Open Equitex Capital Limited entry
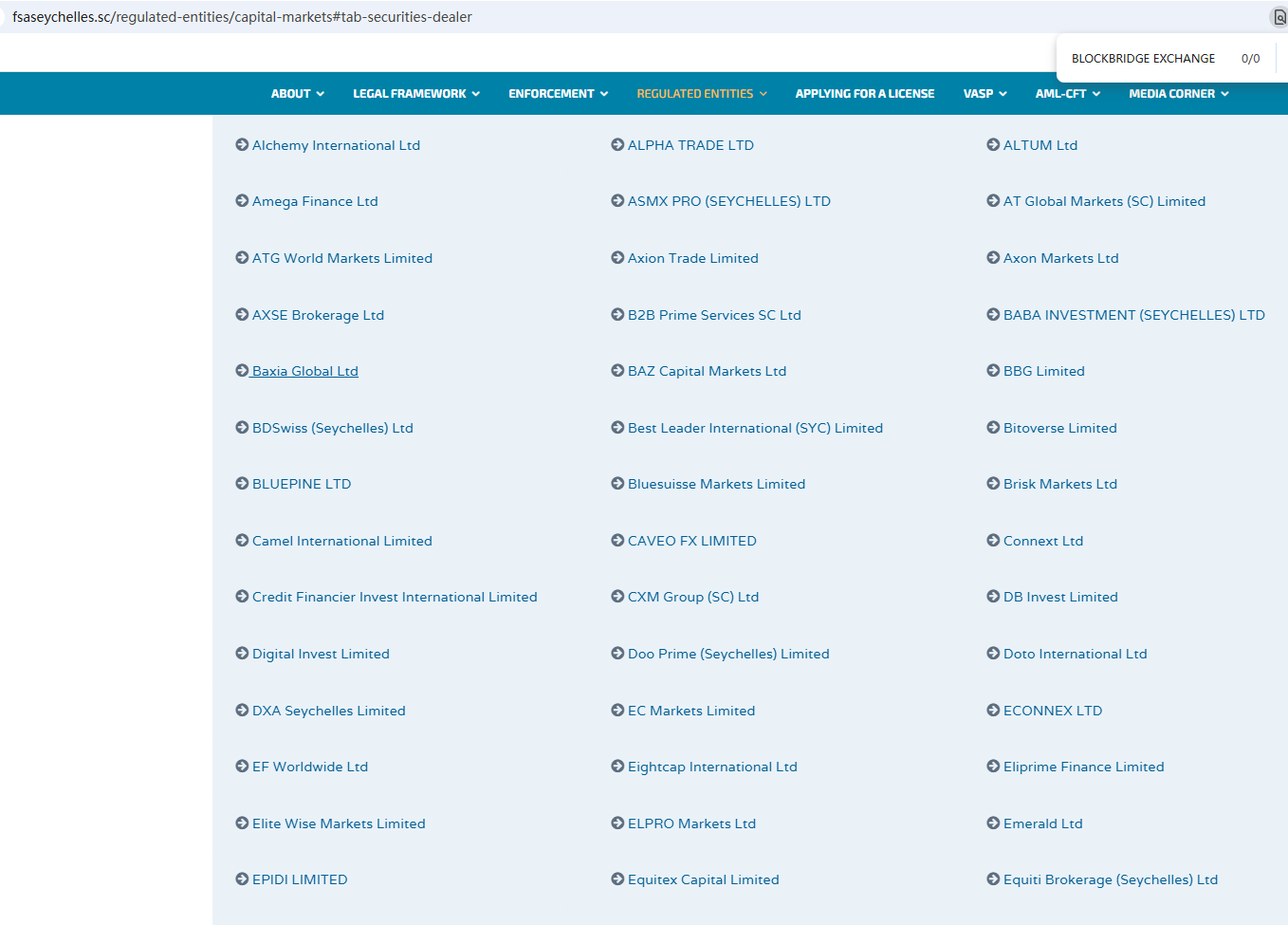Screen dimensions: 1288x925 [704, 879]
